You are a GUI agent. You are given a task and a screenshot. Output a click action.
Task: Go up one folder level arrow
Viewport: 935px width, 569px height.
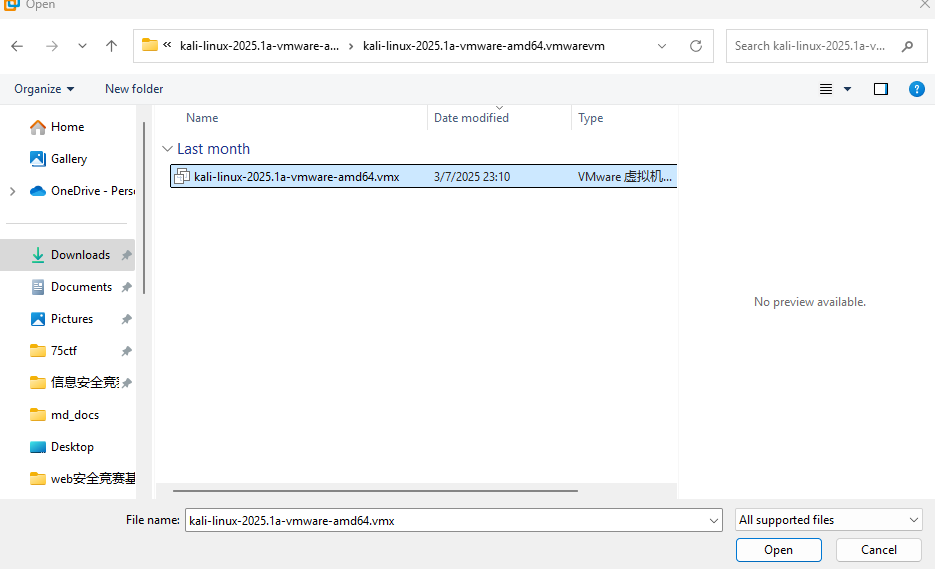click(112, 46)
